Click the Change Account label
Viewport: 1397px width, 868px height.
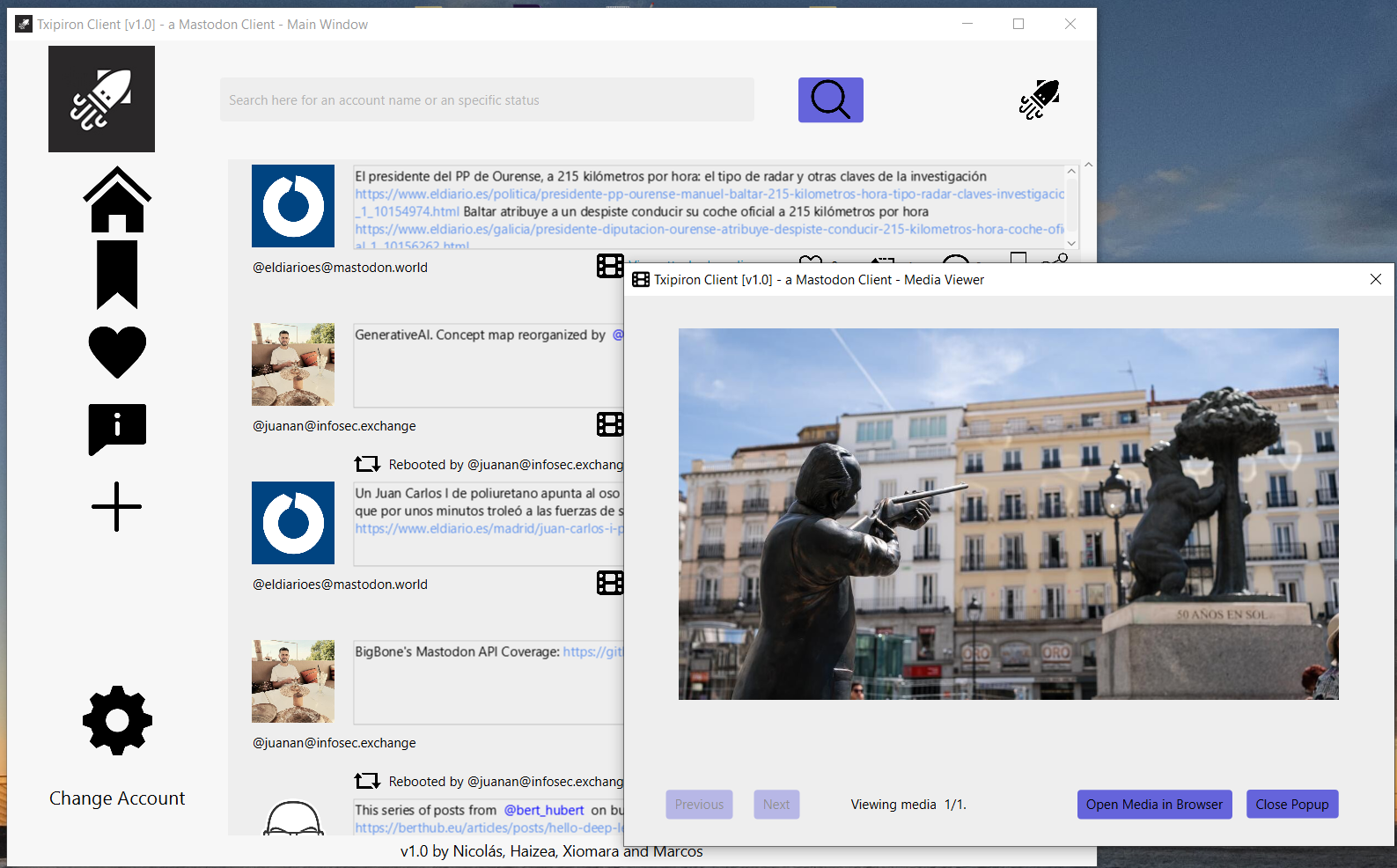(117, 798)
